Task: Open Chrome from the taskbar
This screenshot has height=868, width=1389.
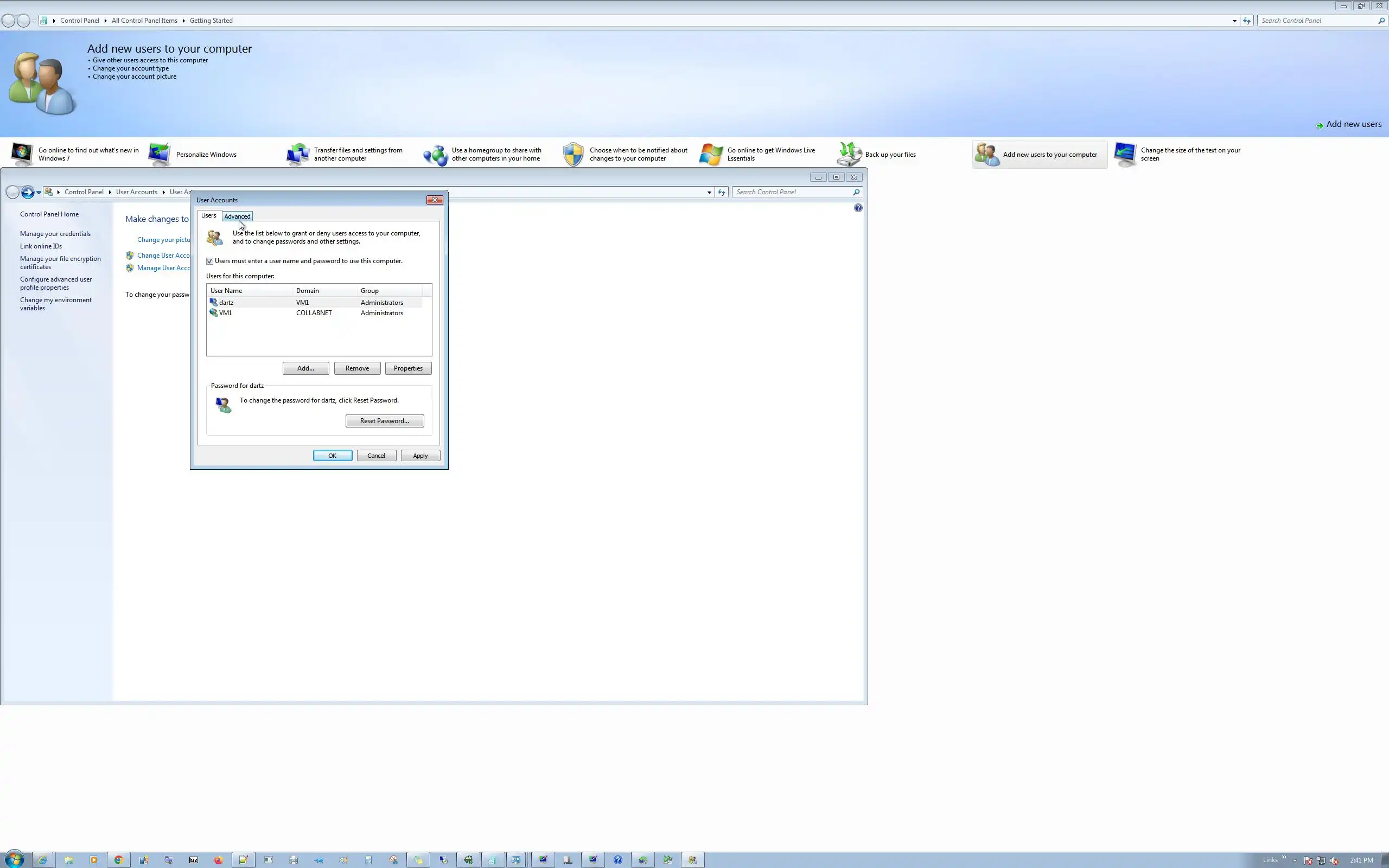Action: 119,859
